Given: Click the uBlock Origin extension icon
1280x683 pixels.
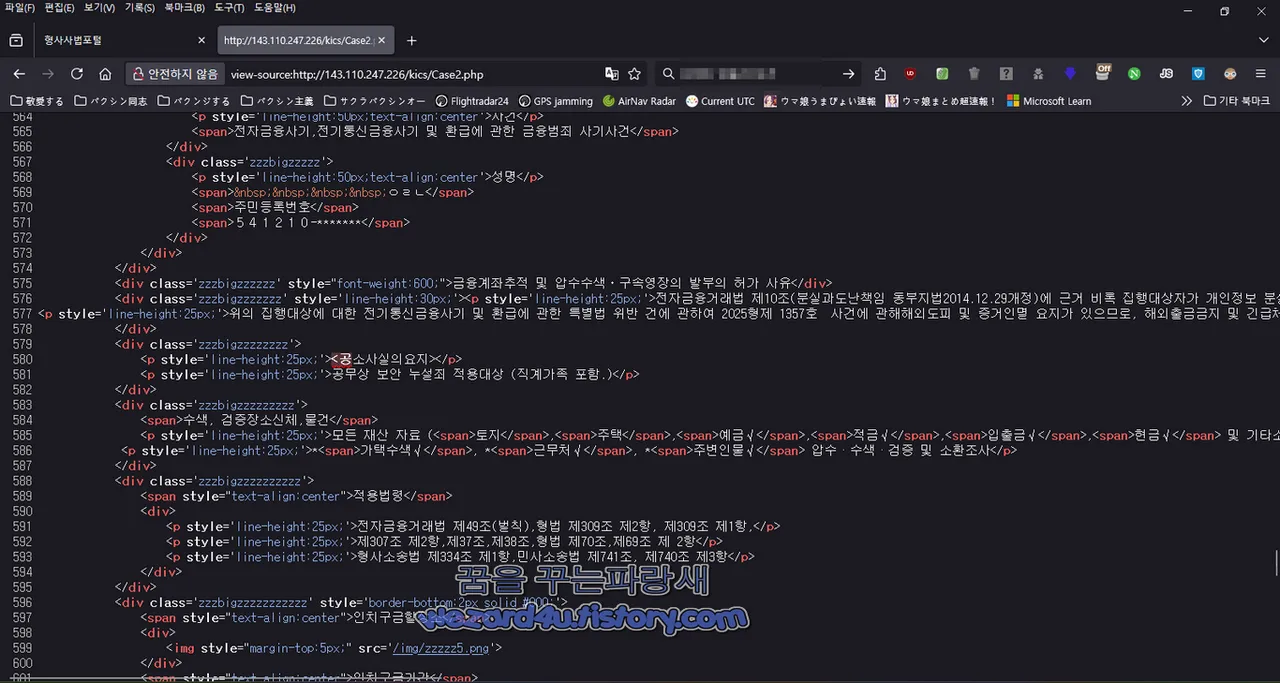Looking at the screenshot, I should (x=909, y=74).
